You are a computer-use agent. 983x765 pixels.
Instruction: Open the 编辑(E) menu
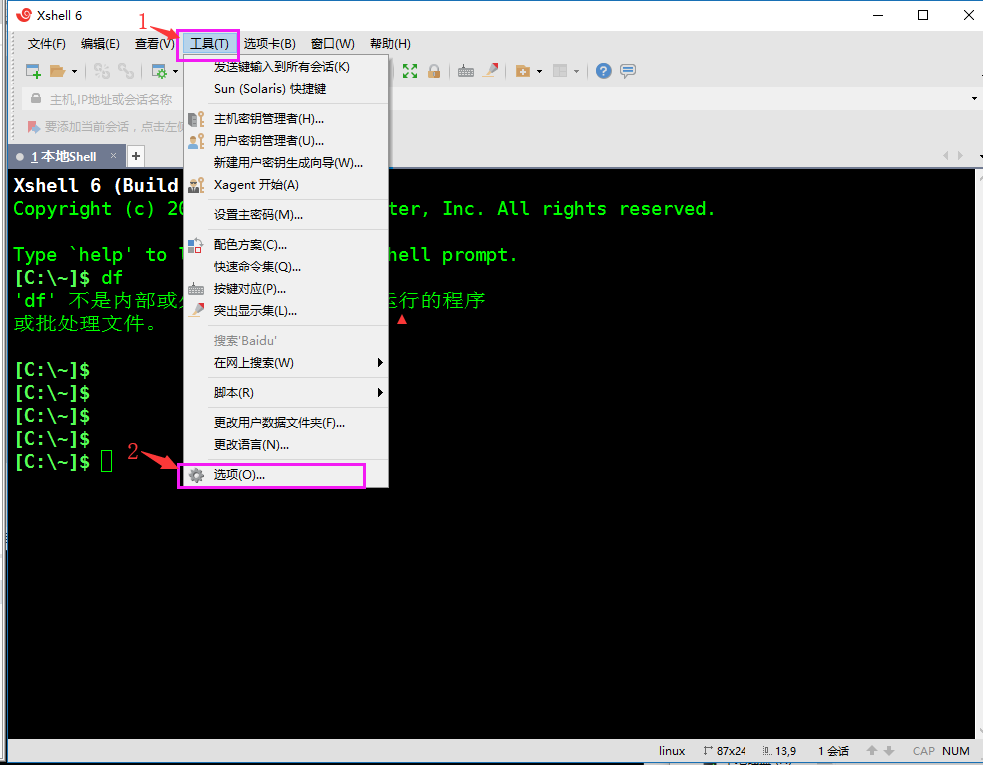point(100,44)
